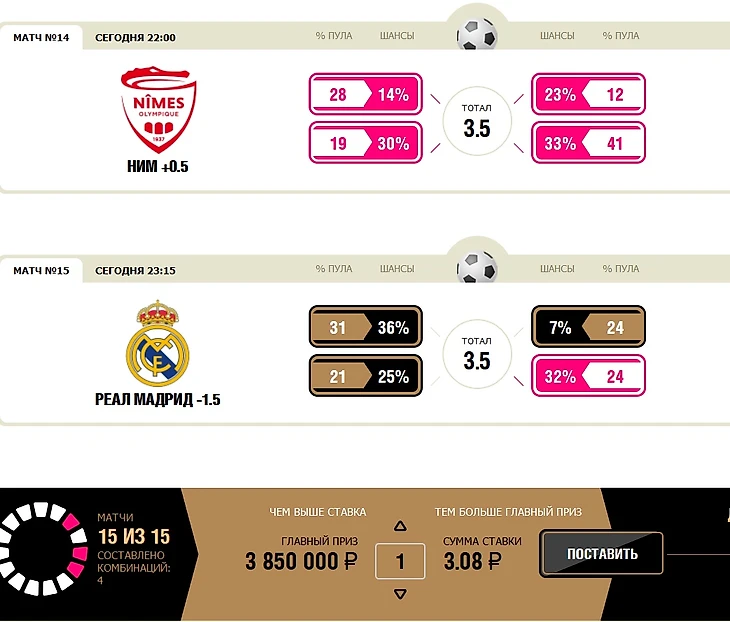Toggle the 33% / 41 outcome in match 14
Viewport: 730px width, 622px height.
pos(588,143)
